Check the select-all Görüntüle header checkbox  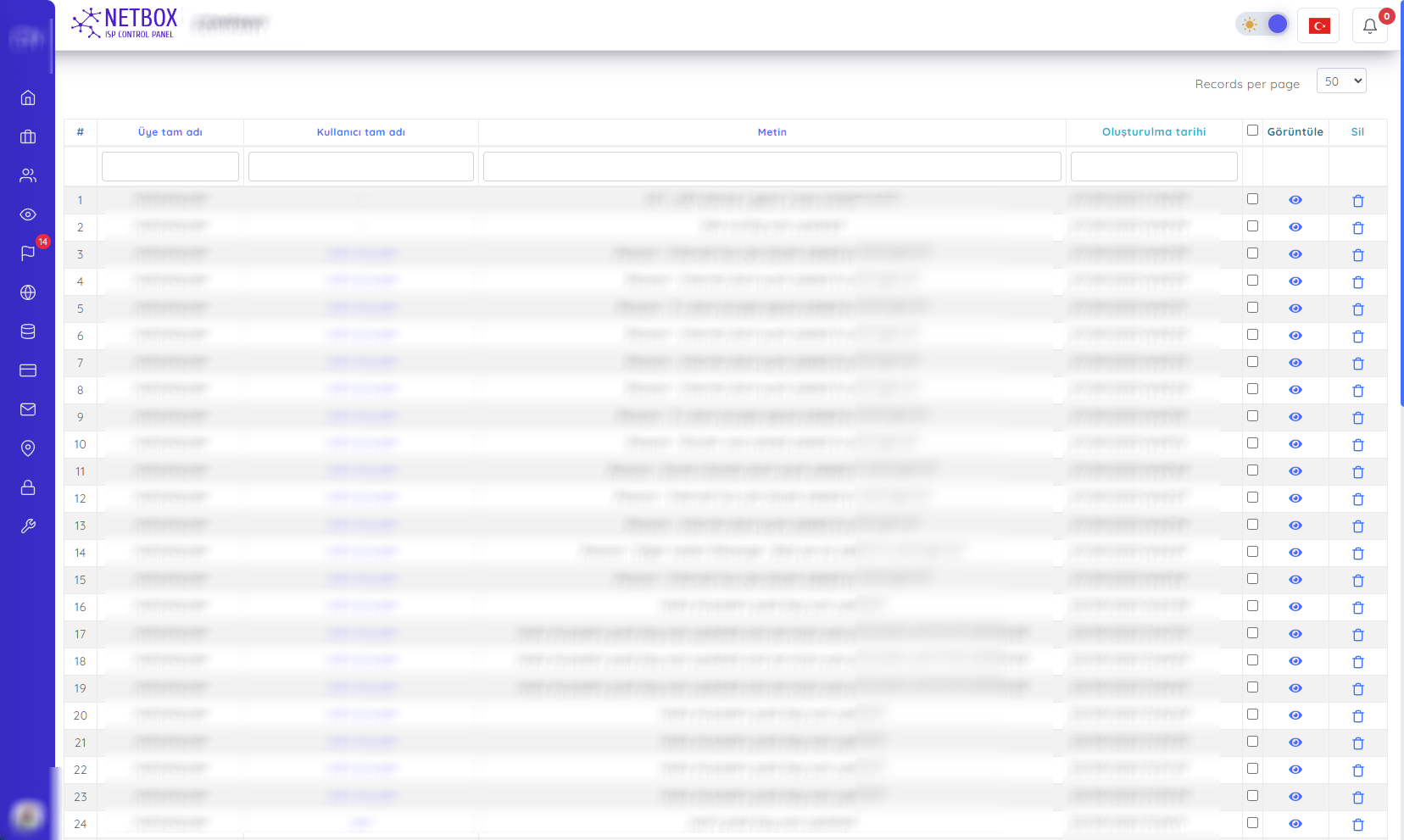(1252, 131)
